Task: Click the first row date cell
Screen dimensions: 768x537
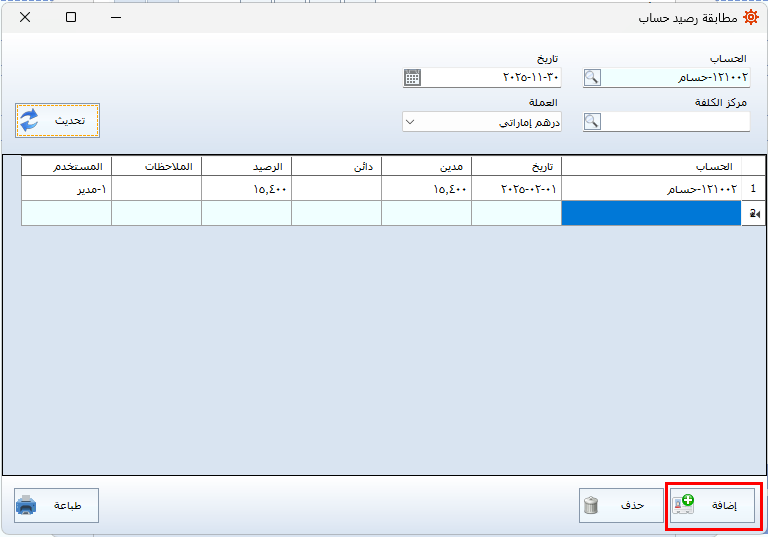Action: pyautogui.click(x=516, y=188)
